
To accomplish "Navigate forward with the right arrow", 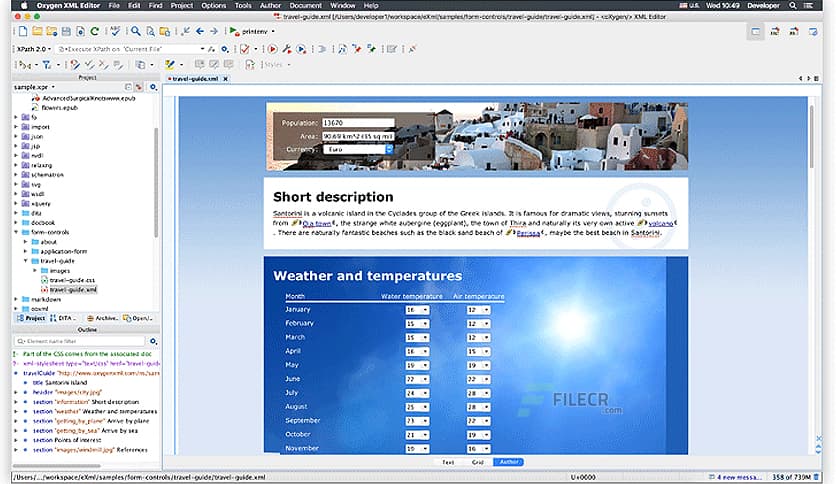I will point(214,31).
